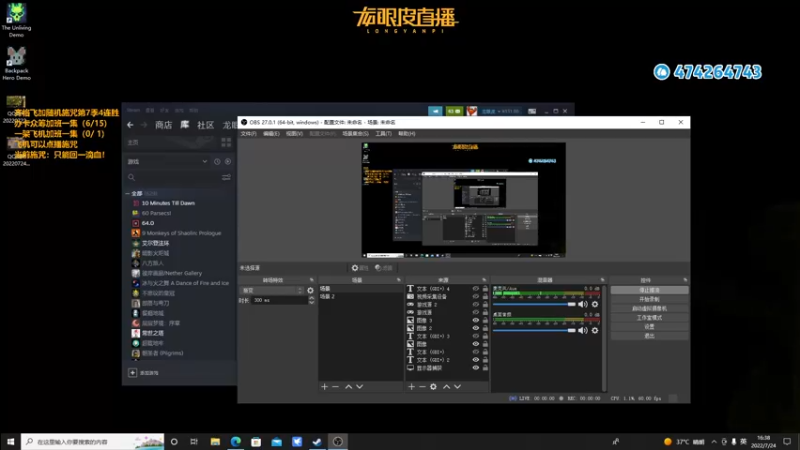
Task: Open Backpack Hero Demo desktop icon
Action: pos(16,63)
